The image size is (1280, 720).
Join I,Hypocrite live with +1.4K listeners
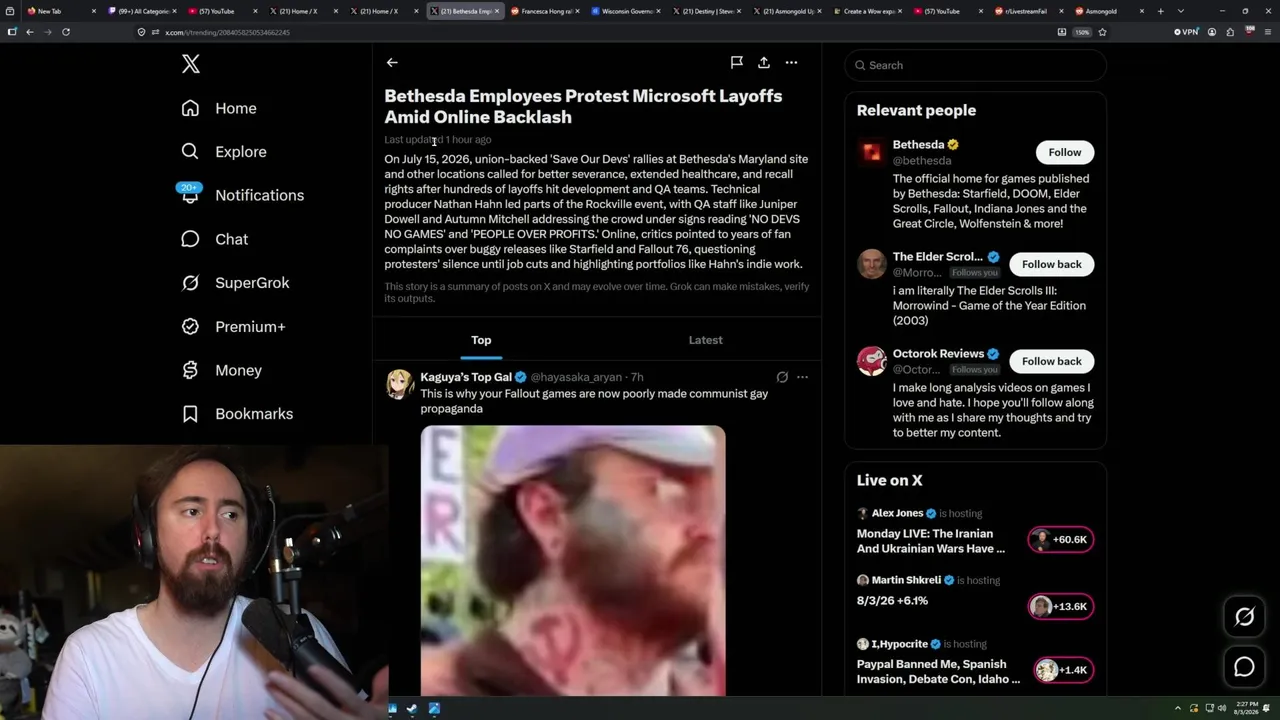(x=1064, y=670)
